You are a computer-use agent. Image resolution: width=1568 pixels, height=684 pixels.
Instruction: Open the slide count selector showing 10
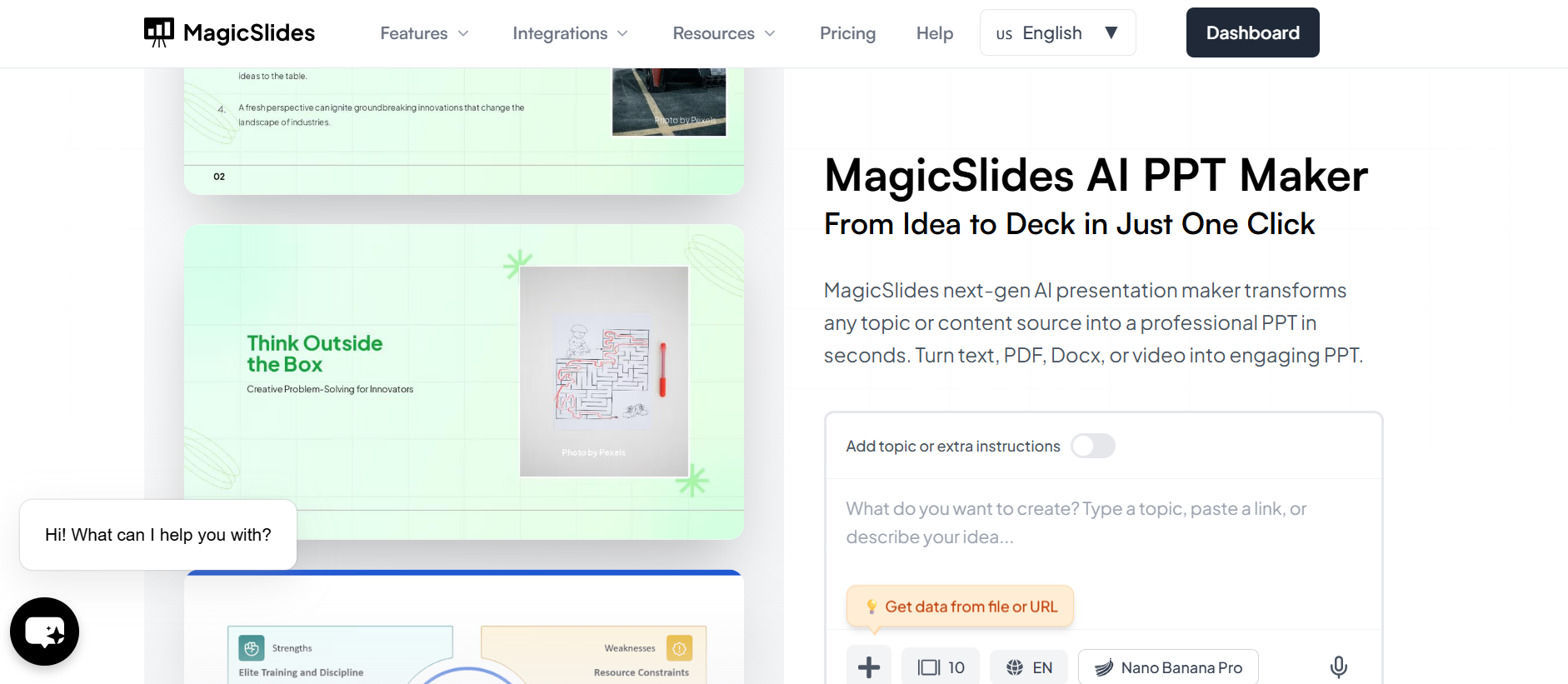pos(941,667)
